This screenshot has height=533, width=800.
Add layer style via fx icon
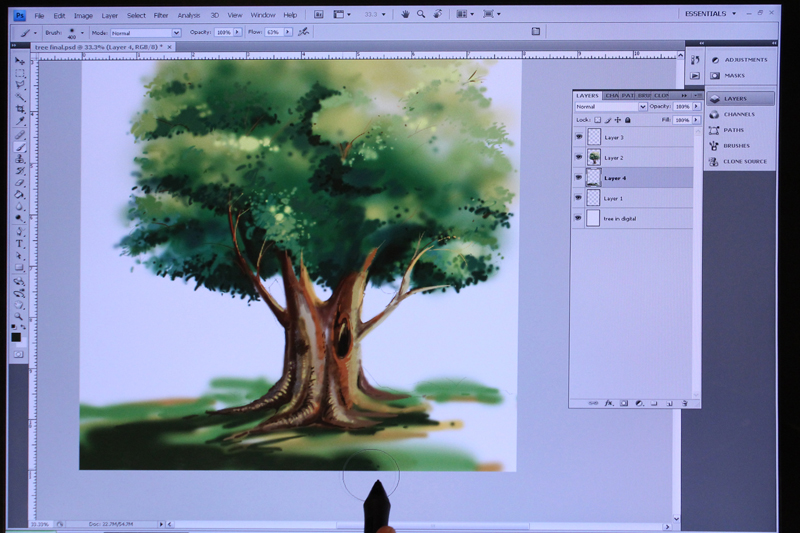point(608,403)
